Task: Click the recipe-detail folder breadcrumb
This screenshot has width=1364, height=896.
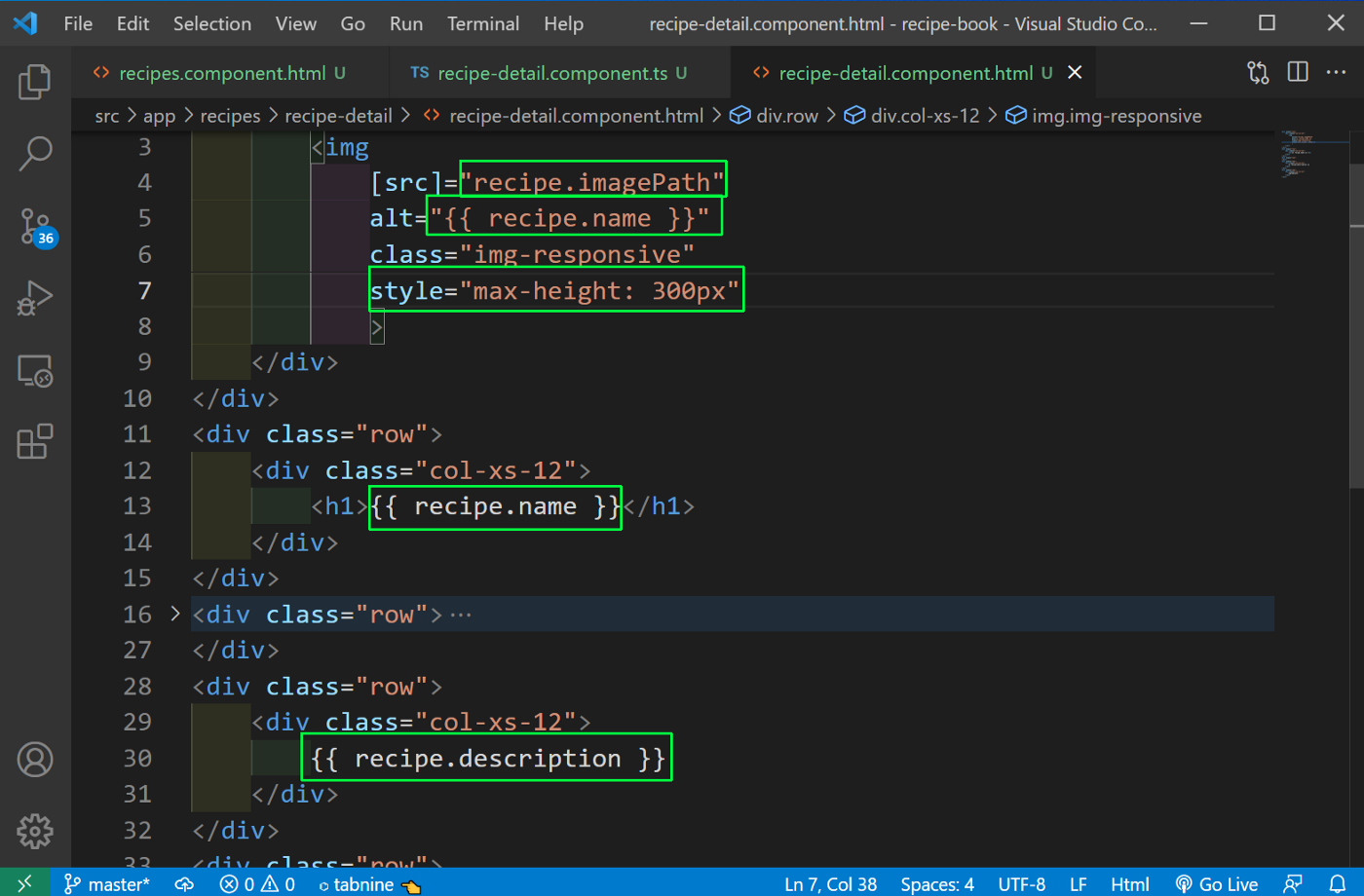Action: coord(338,116)
